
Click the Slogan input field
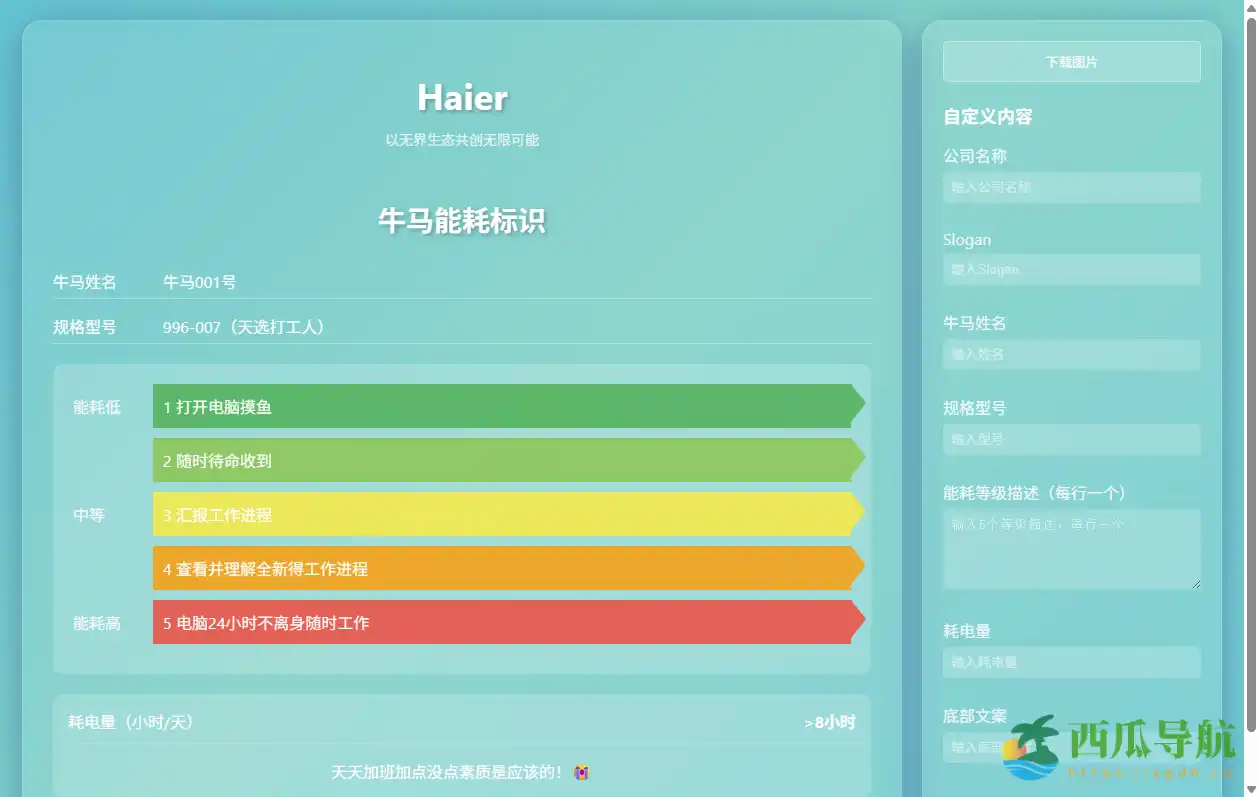1071,270
